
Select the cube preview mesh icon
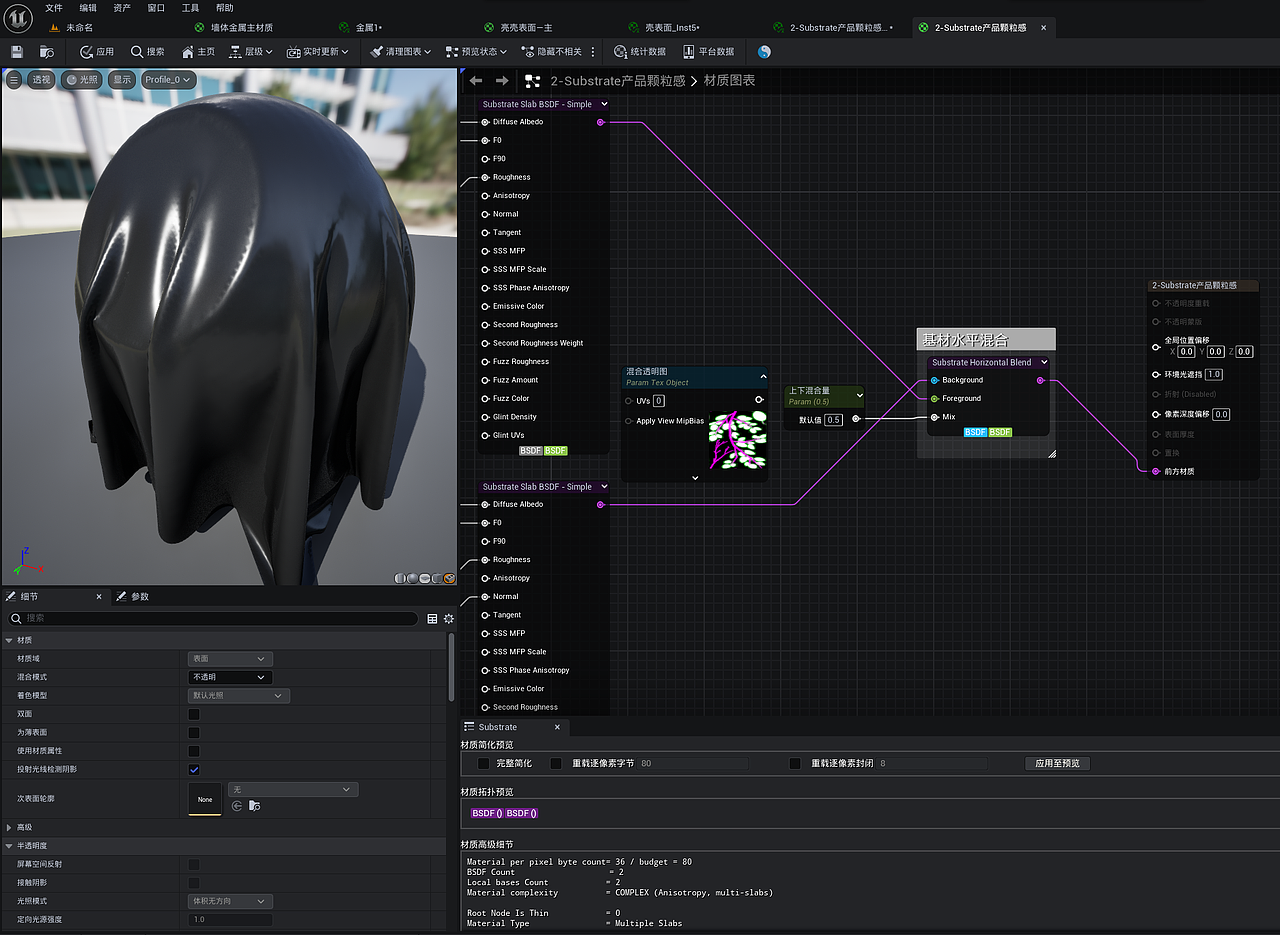437,578
